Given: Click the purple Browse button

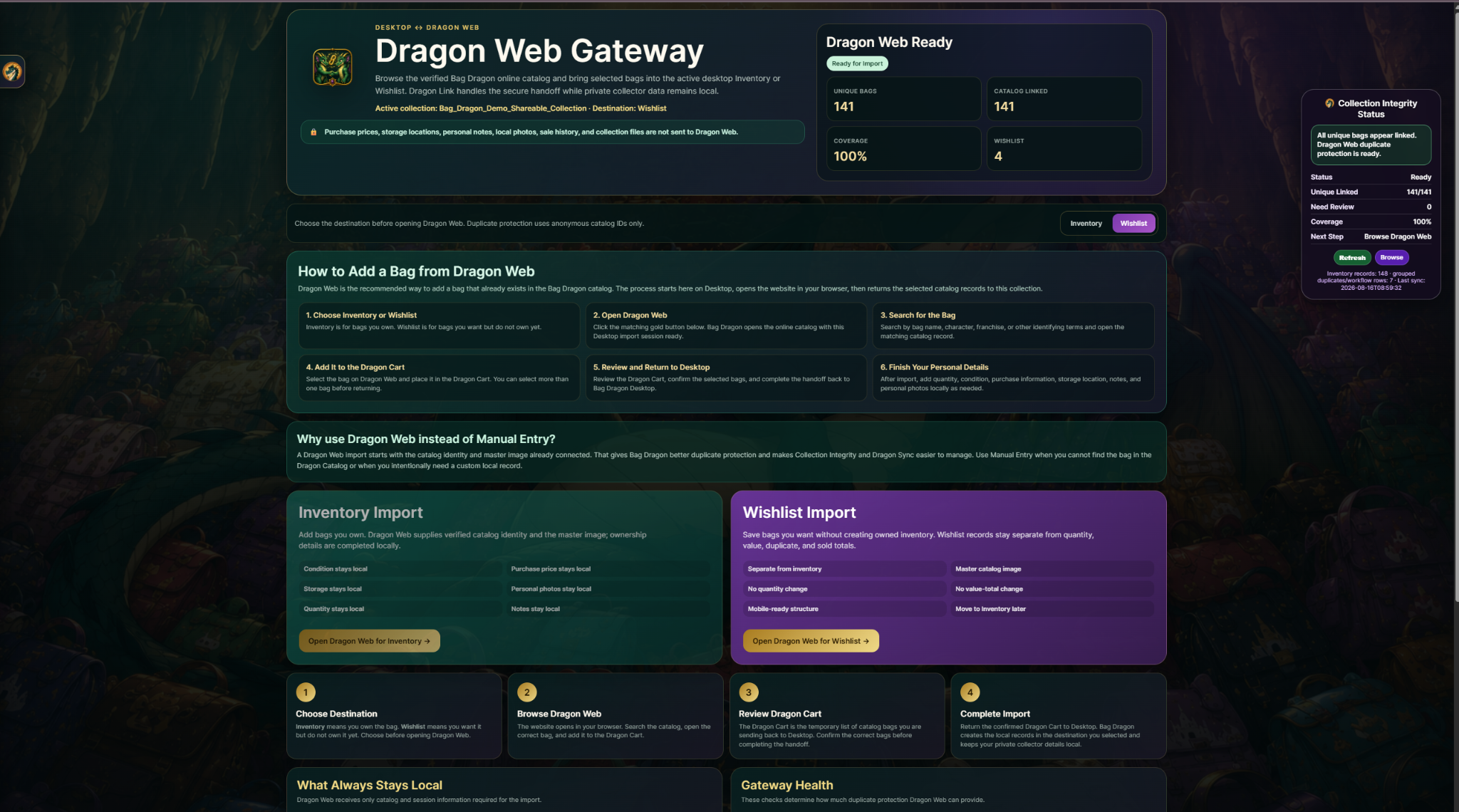Looking at the screenshot, I should pos(1391,258).
